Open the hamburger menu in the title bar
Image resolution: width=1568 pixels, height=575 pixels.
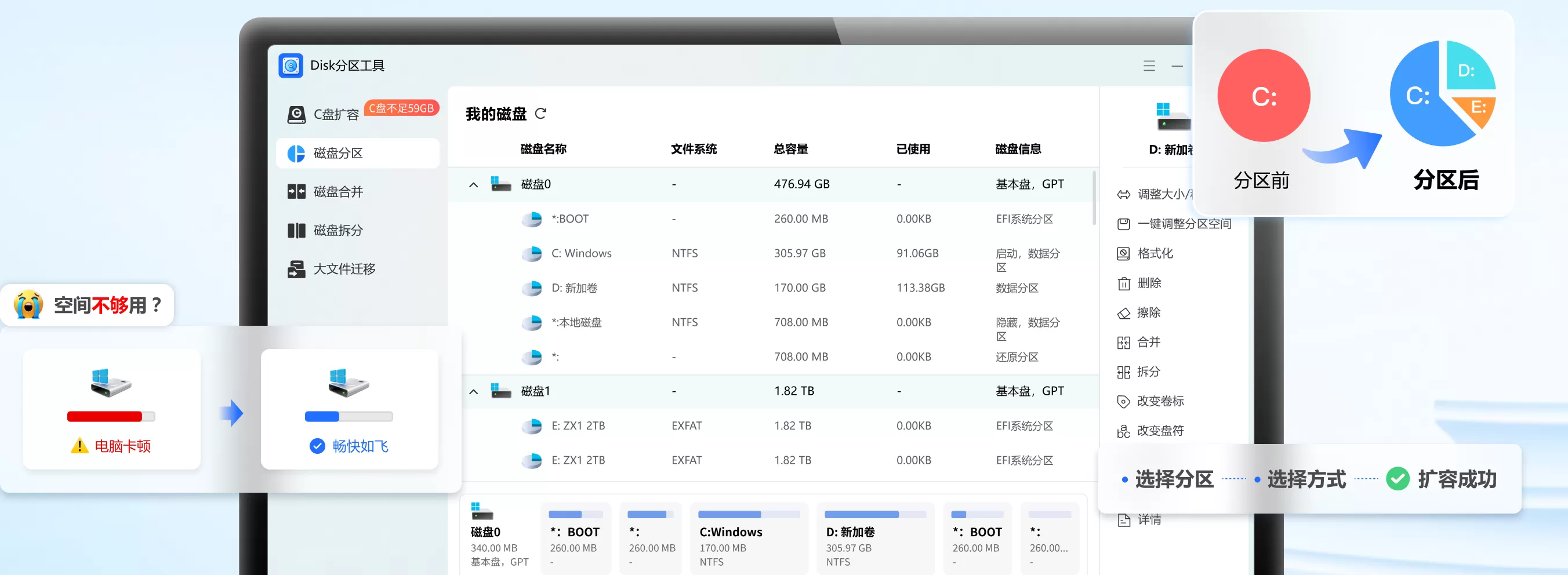pyautogui.click(x=1149, y=65)
